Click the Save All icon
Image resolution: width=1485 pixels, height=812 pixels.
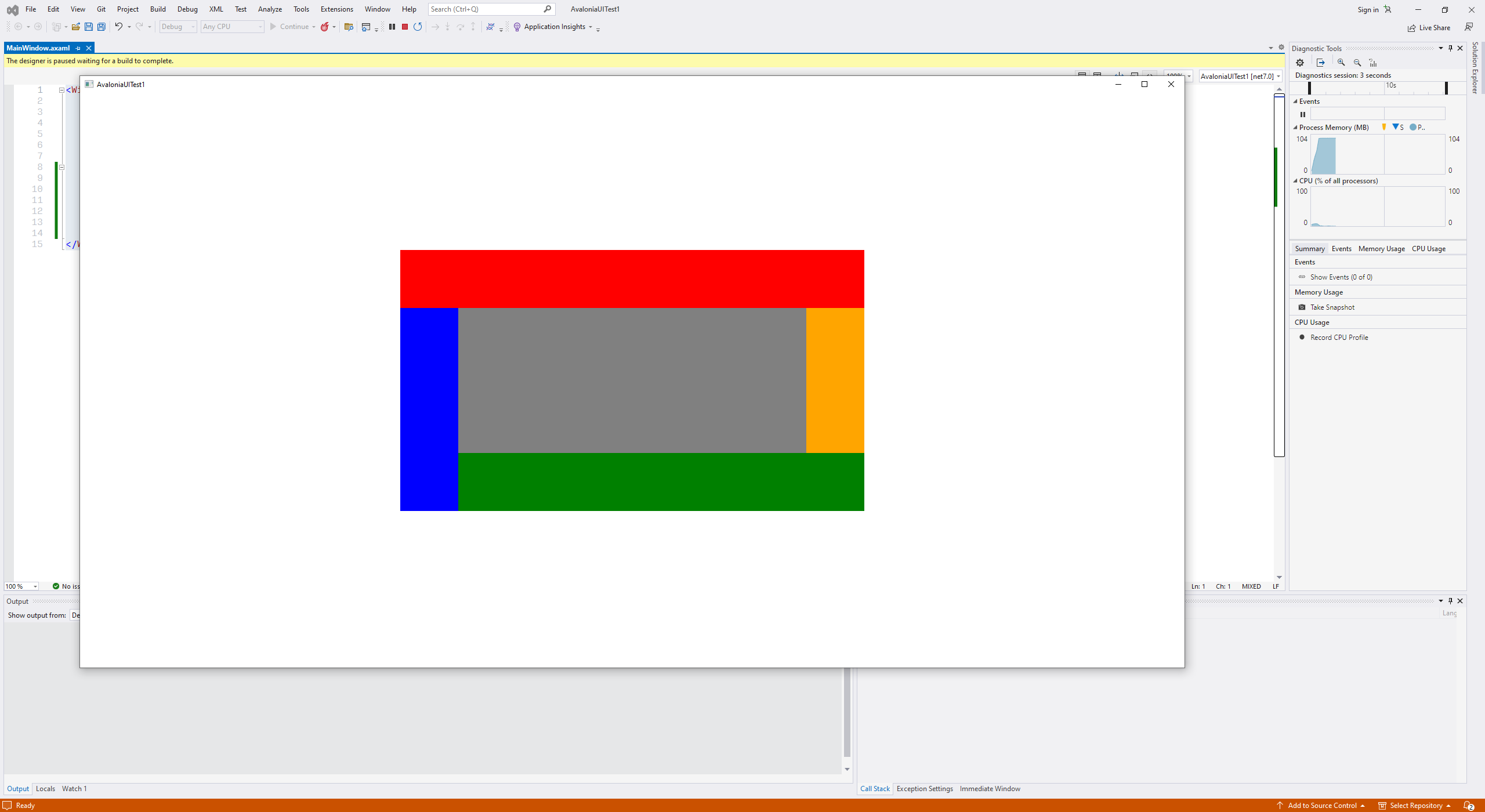[x=101, y=26]
